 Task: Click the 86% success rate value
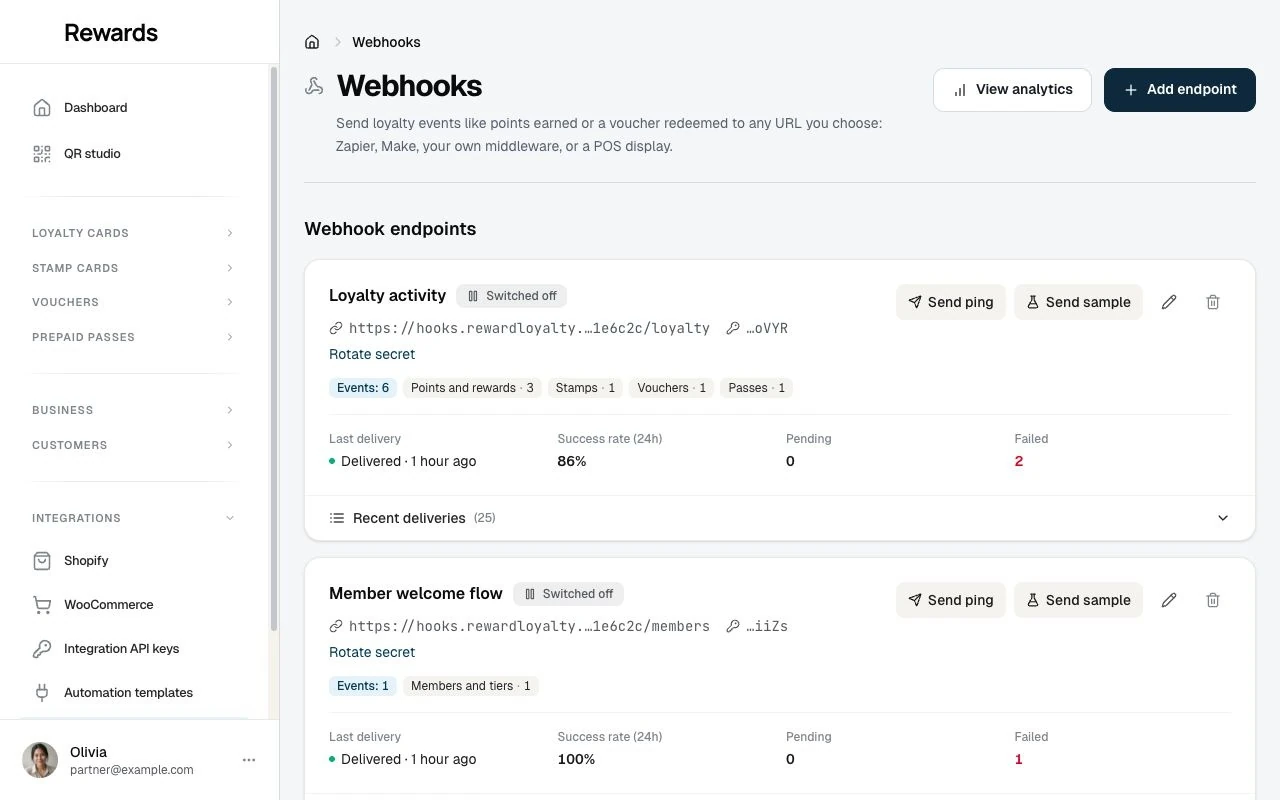click(x=572, y=461)
